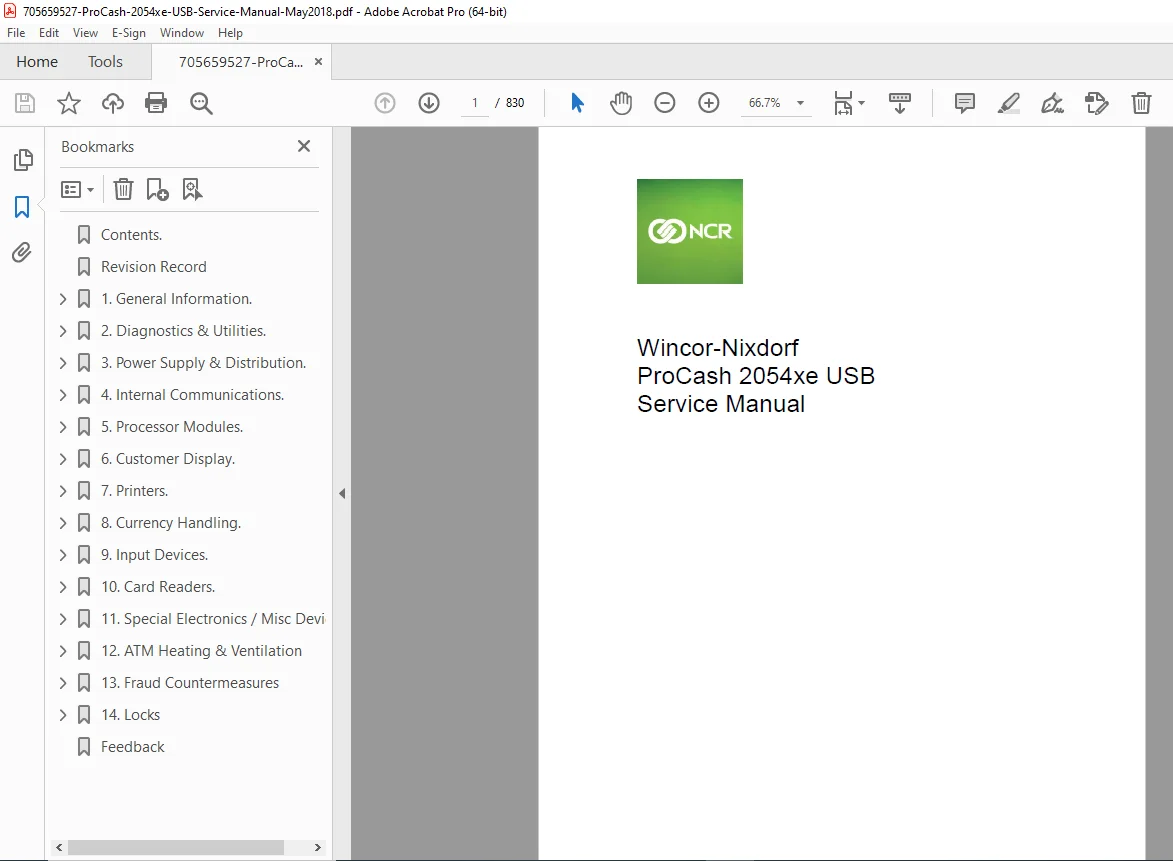
Task: Add a comment sticky note
Action: (x=965, y=103)
